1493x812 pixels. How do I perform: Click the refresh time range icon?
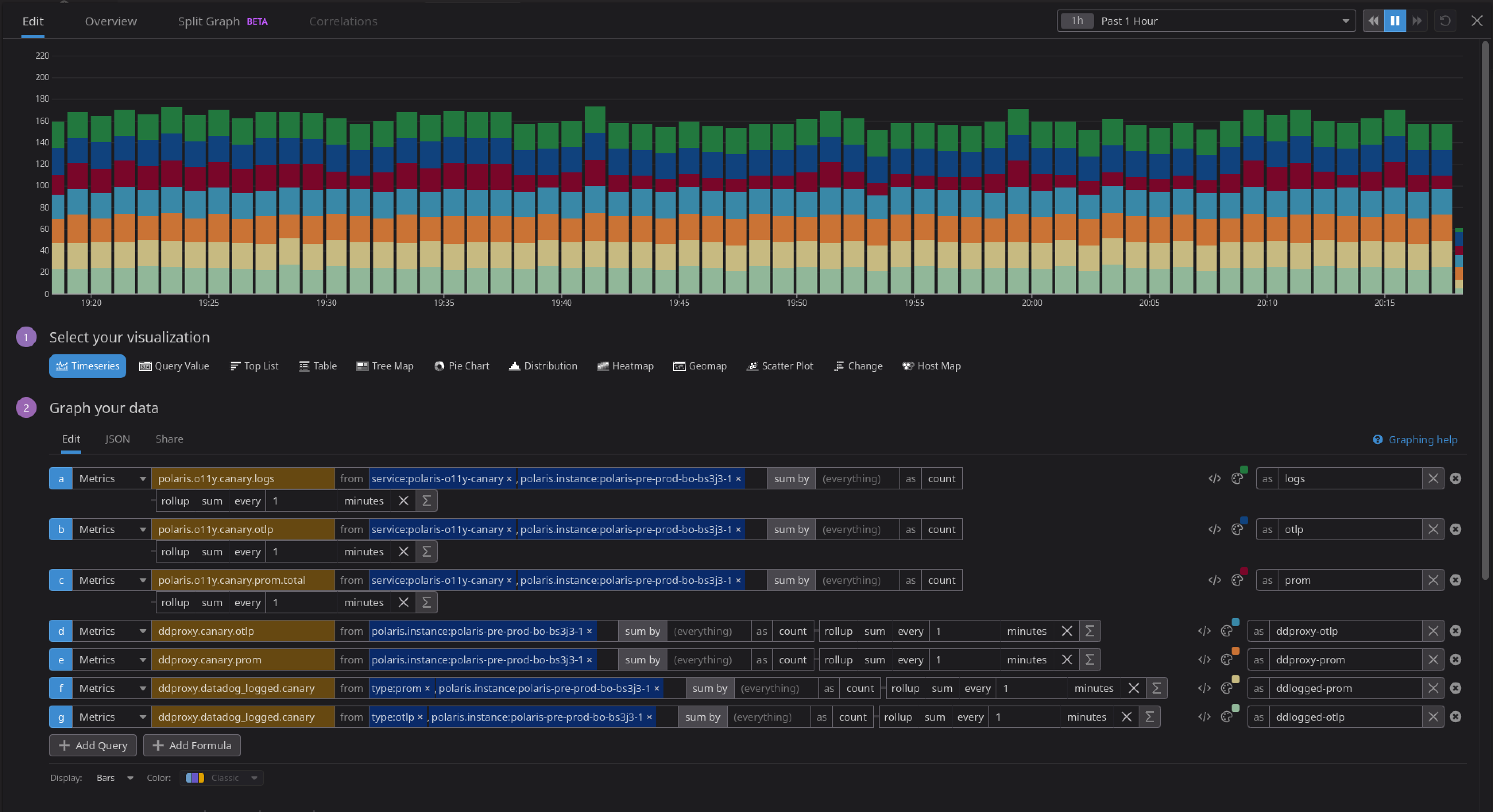click(1445, 21)
